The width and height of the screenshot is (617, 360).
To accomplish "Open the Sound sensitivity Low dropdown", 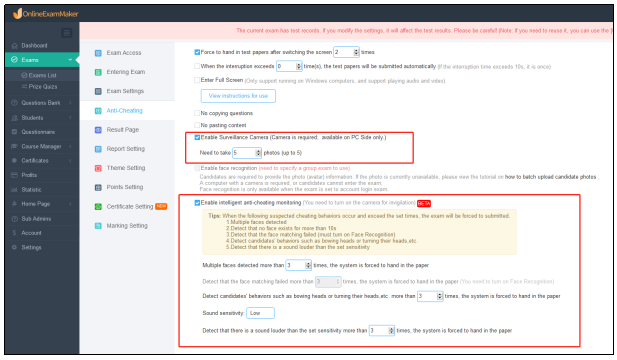I will 260,313.
